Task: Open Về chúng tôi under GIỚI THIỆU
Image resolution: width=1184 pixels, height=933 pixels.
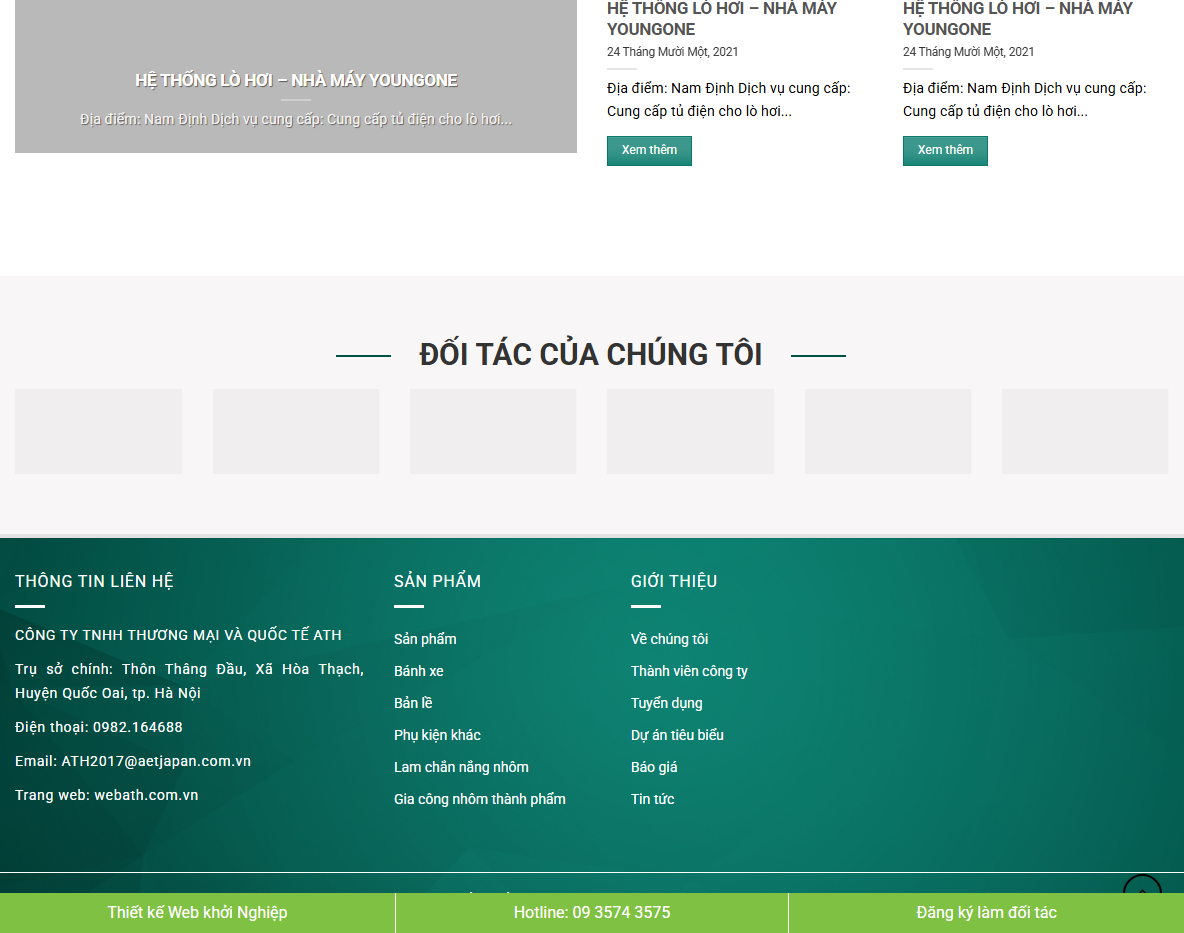Action: click(x=669, y=639)
